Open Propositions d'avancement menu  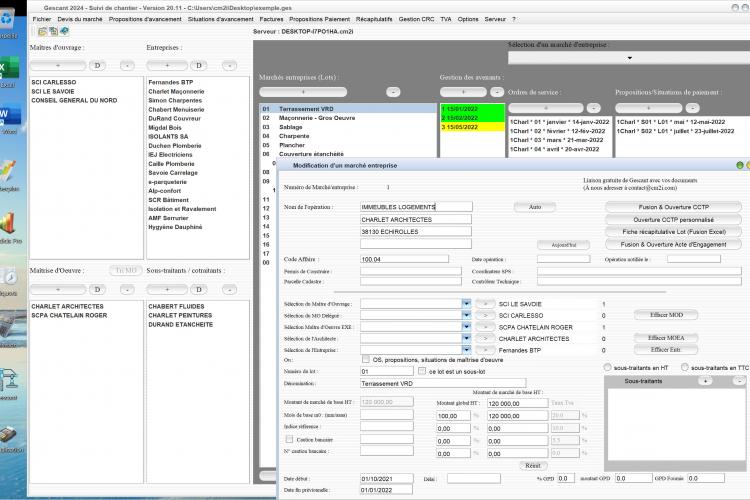pyautogui.click(x=145, y=19)
